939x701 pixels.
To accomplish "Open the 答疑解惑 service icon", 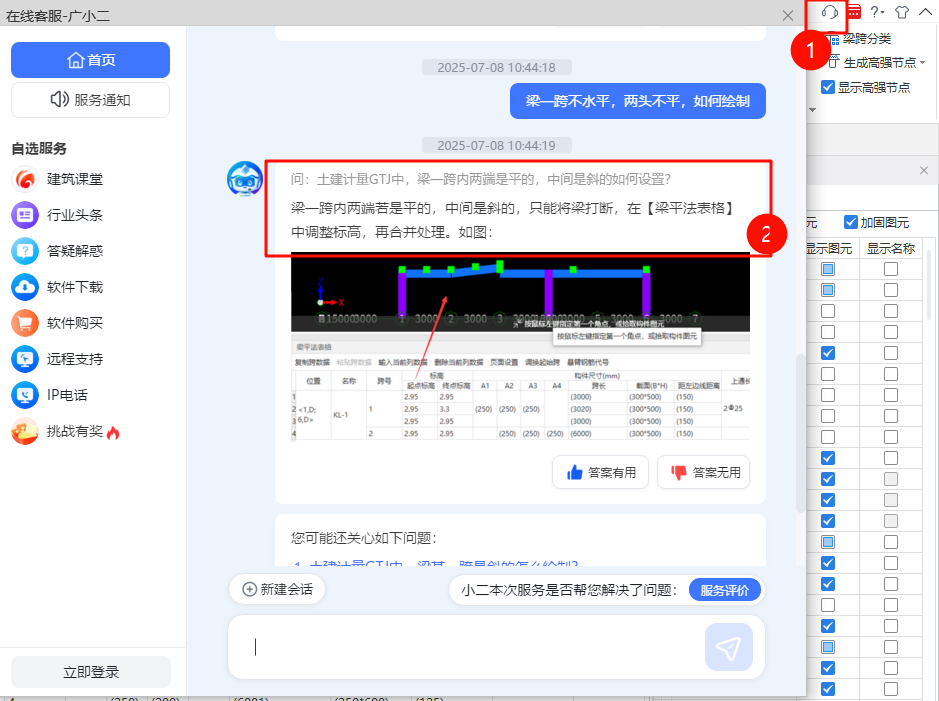I will click(x=25, y=251).
